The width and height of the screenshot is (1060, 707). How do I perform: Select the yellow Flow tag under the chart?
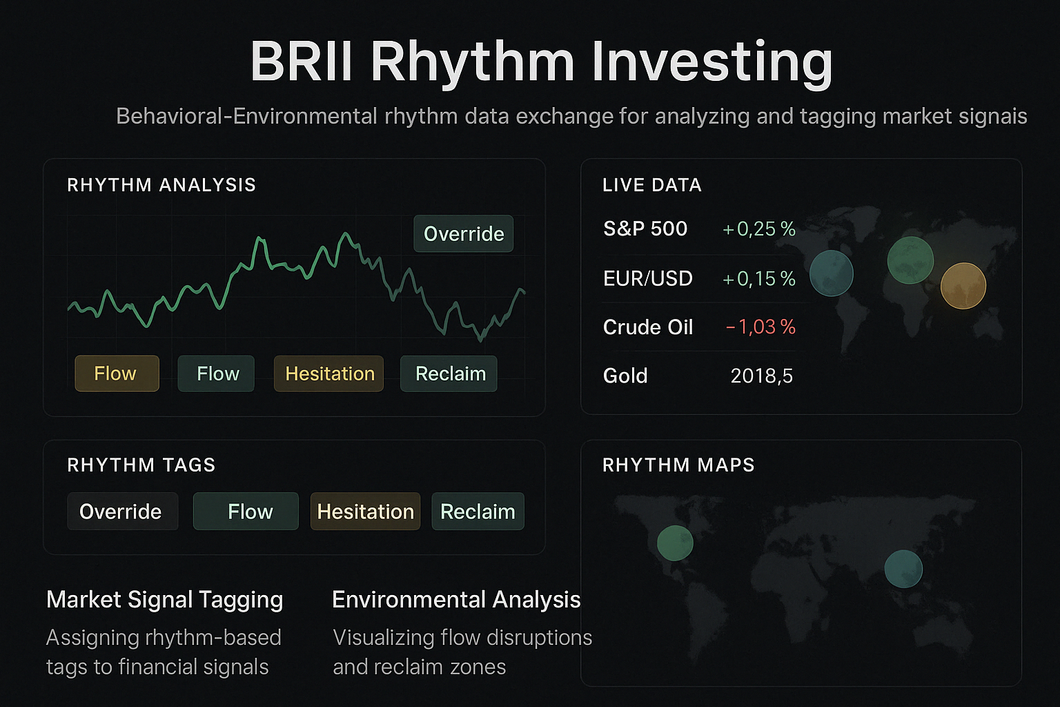click(117, 374)
